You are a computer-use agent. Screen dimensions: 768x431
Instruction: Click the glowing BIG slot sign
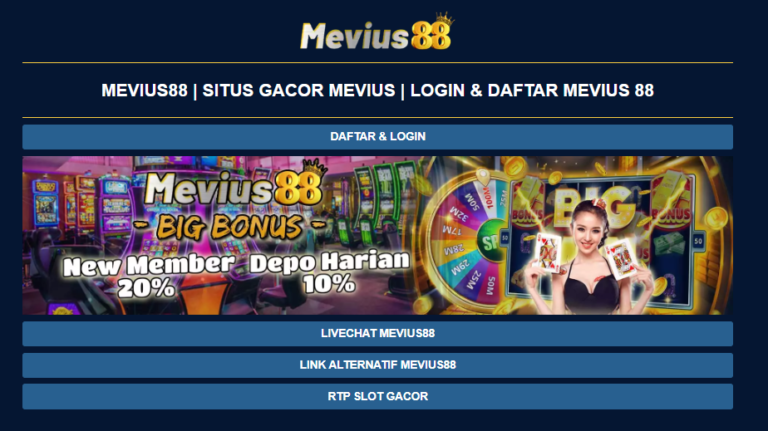(x=593, y=206)
